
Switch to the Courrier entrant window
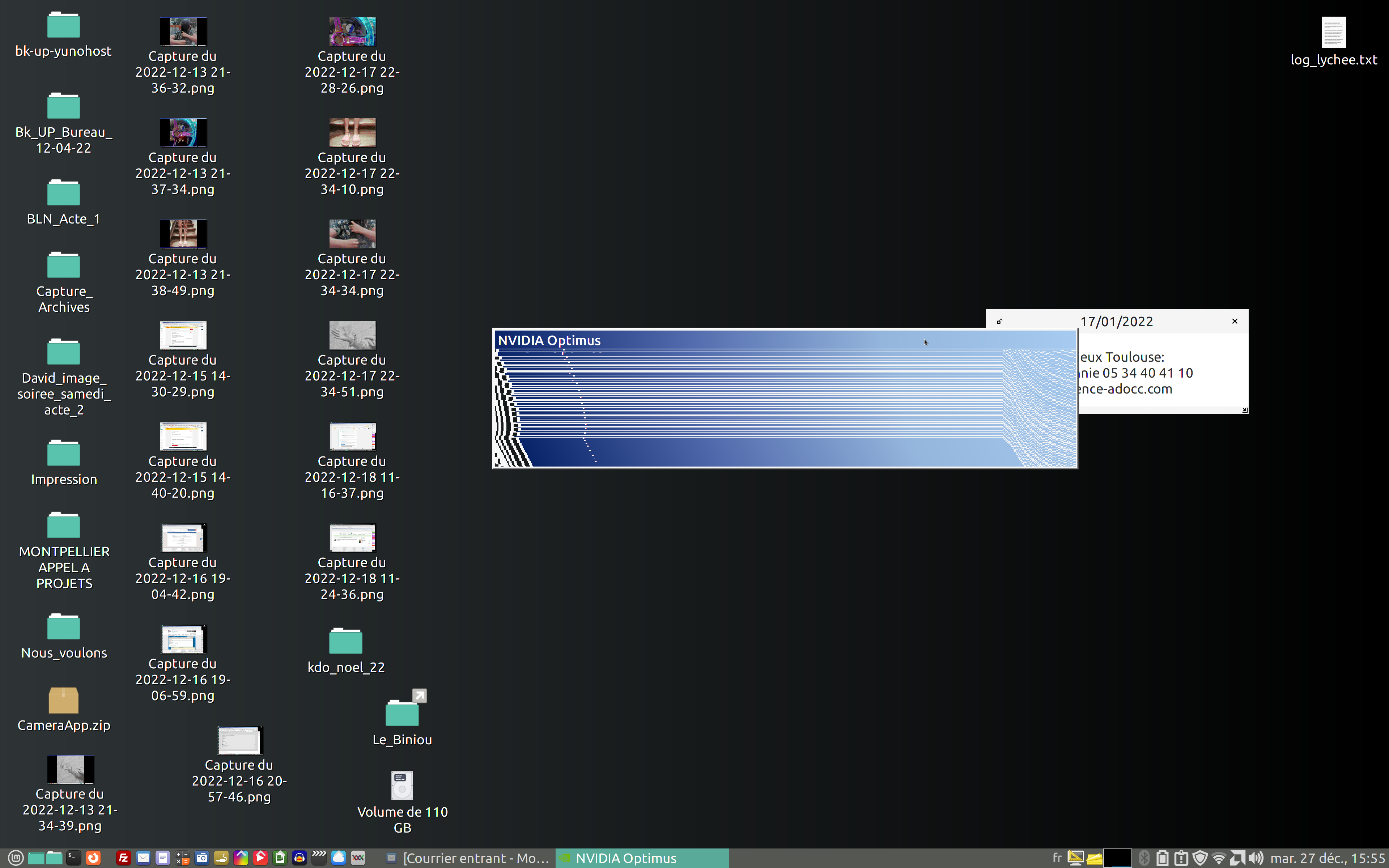click(468, 858)
